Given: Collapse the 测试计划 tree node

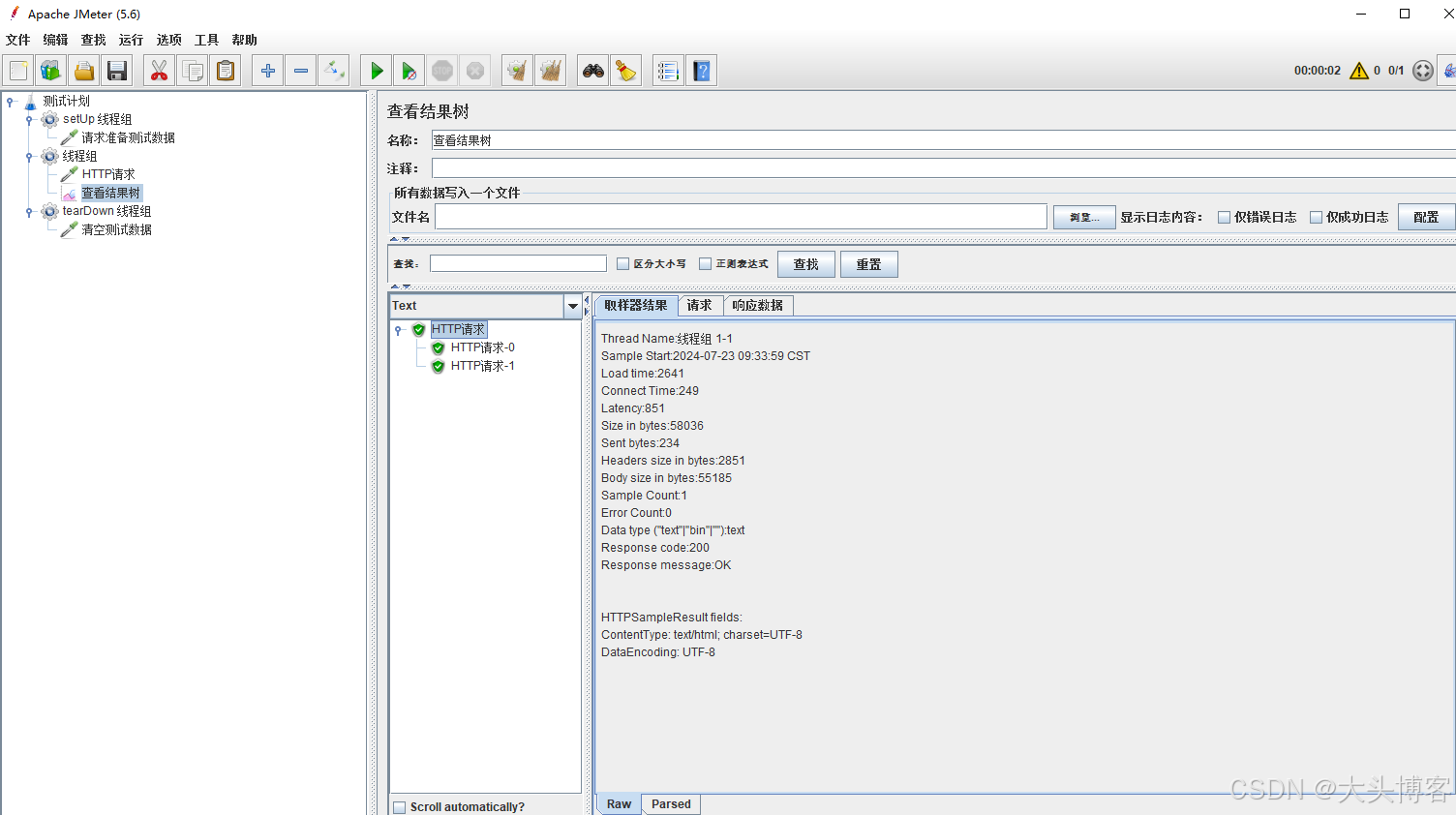Looking at the screenshot, I should pyautogui.click(x=10, y=101).
